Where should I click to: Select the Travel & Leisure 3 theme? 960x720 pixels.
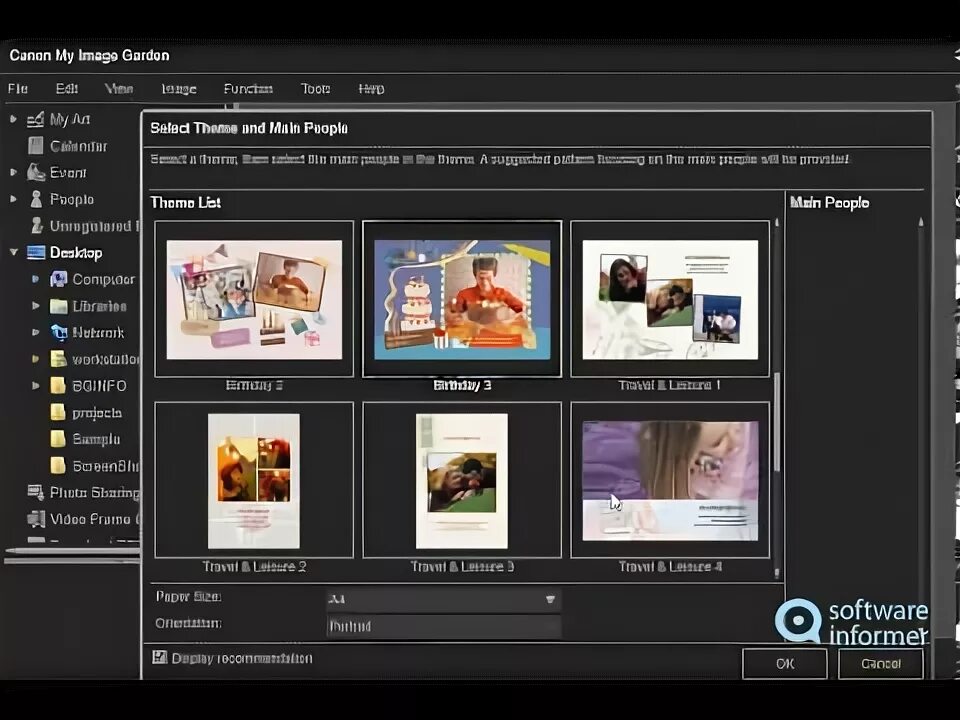(x=462, y=480)
